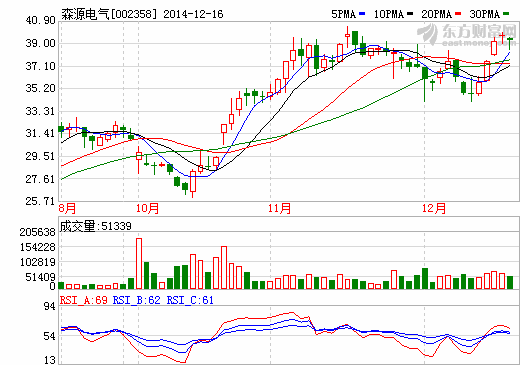
Task: Click the 20PMA legend text
Action: 436,14
